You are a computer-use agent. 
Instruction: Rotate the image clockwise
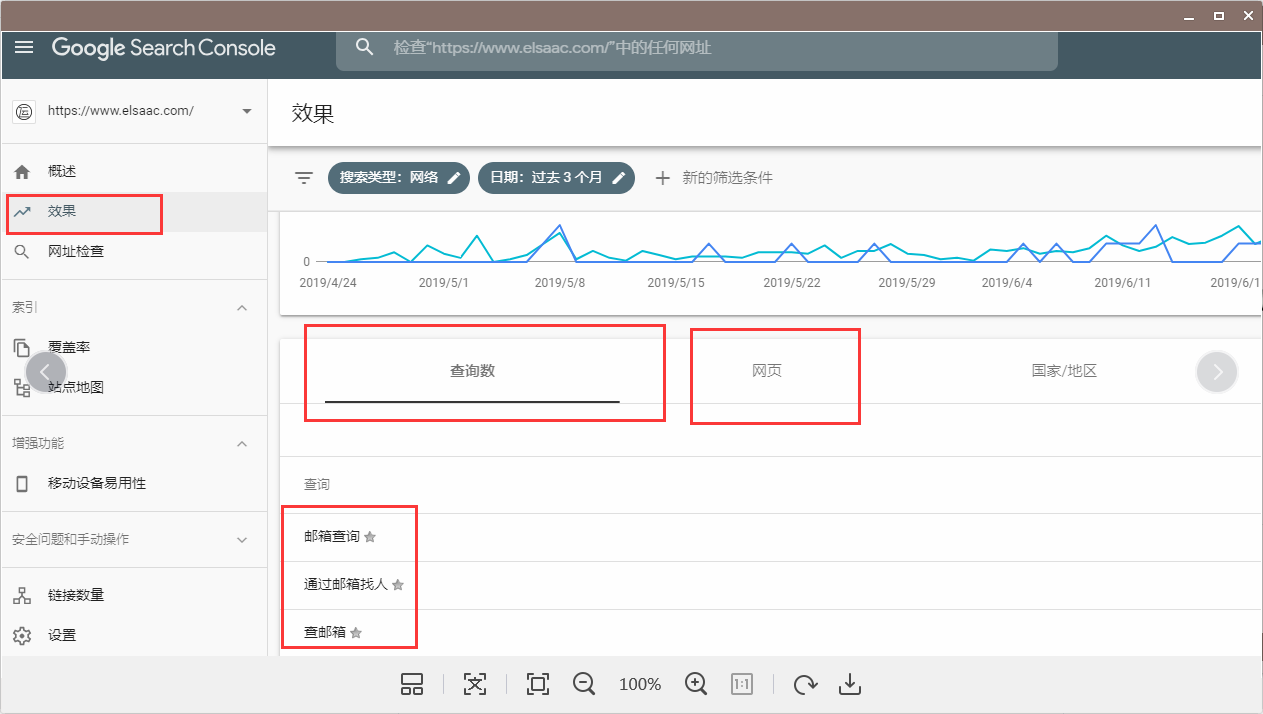(x=805, y=684)
